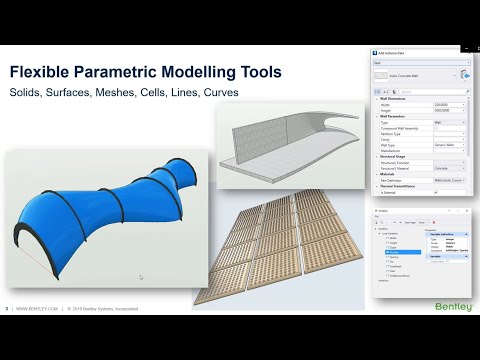
Task: Open the Width value dropdown
Action: point(463,105)
